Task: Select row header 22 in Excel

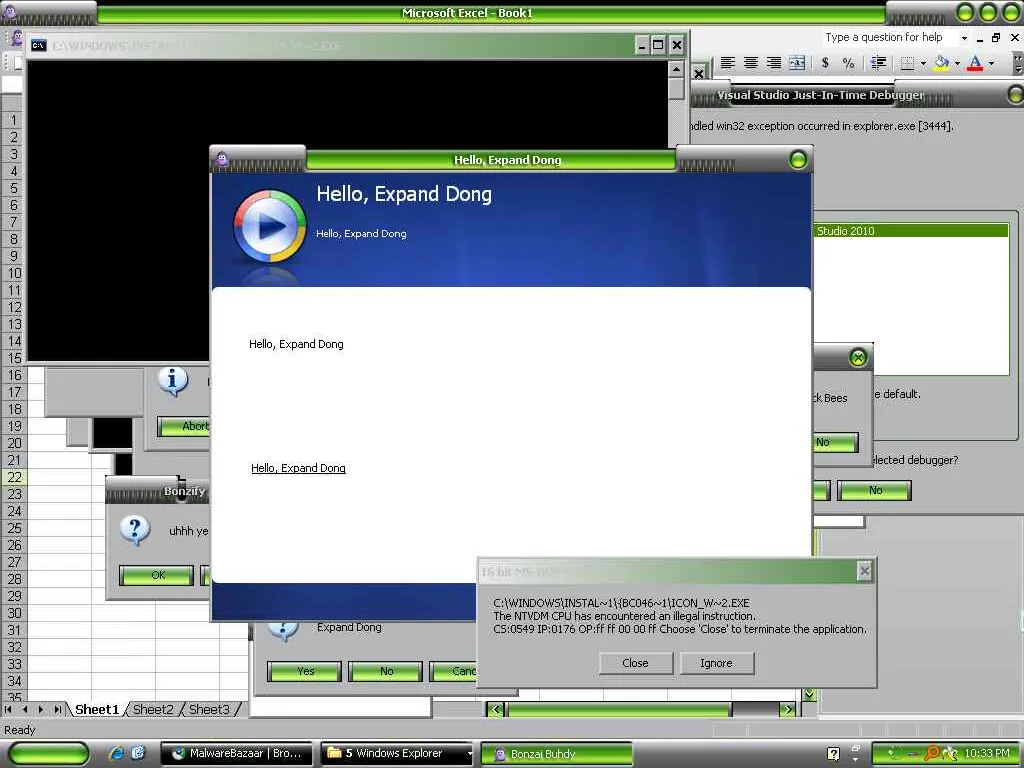Action: [x=13, y=477]
